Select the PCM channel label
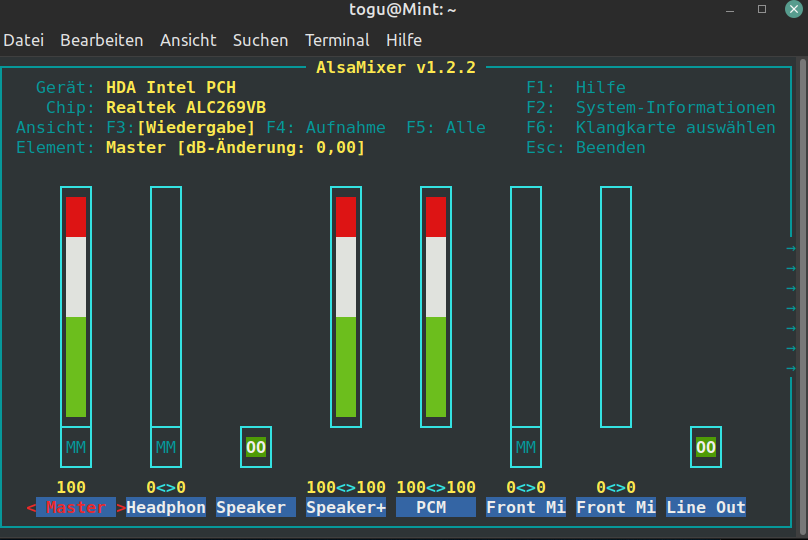The image size is (808, 540). [x=436, y=508]
